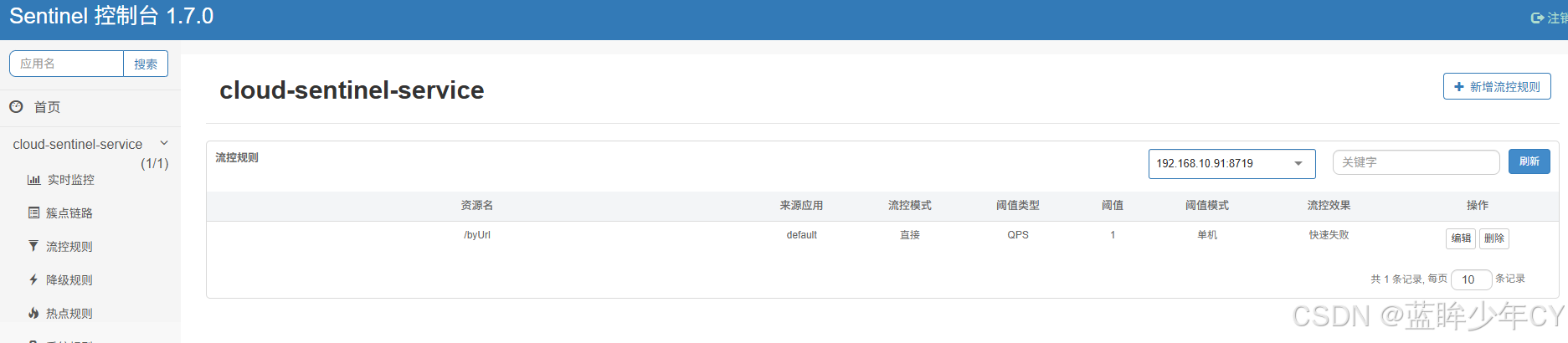
Task: Click 删除 for the /byUrl rule
Action: pos(1494,238)
